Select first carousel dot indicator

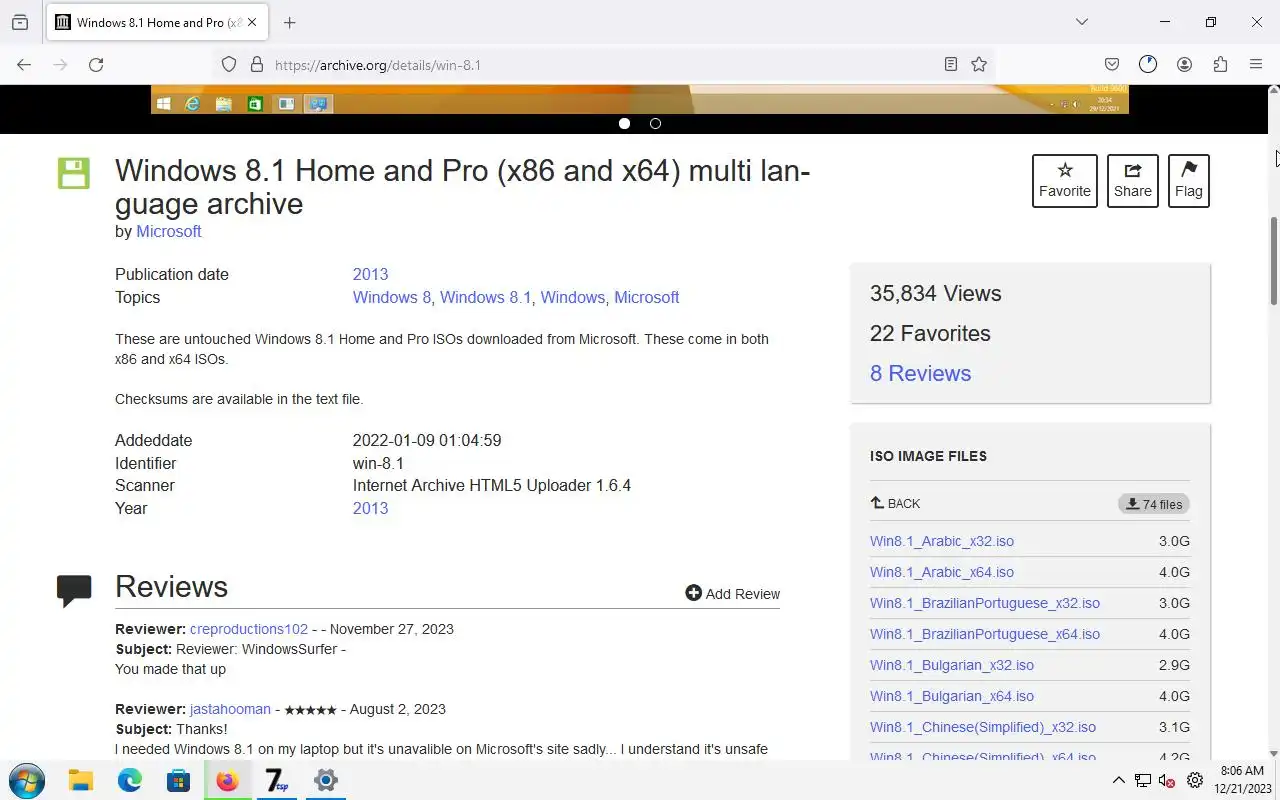click(x=625, y=124)
